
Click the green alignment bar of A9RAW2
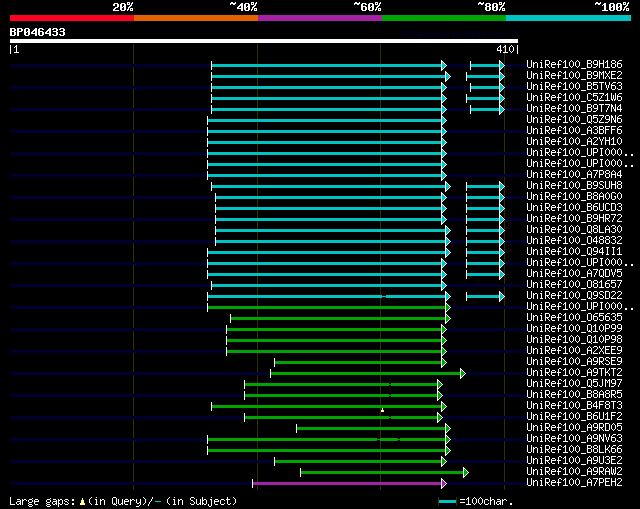click(x=384, y=473)
